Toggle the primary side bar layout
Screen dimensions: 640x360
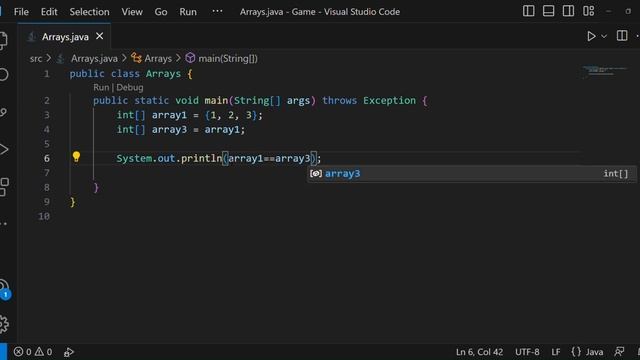pyautogui.click(x=529, y=11)
